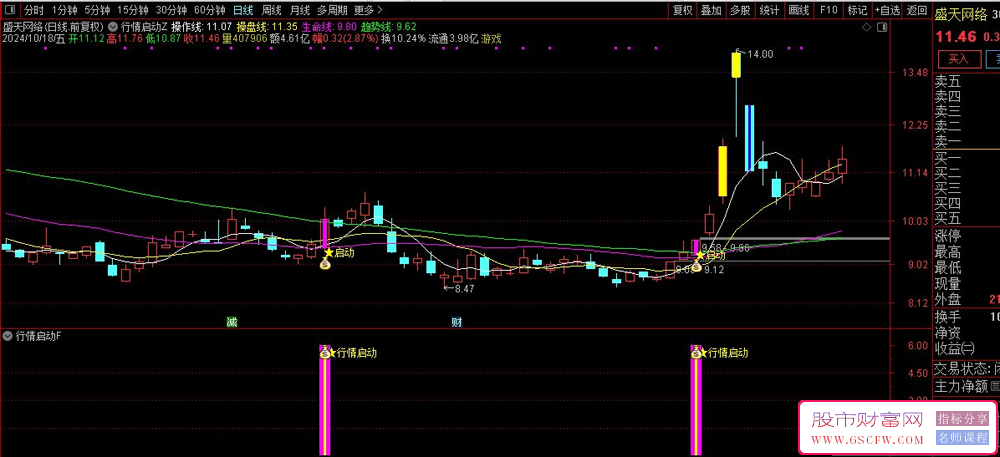Click the 减 marker below the chart
1000x457 pixels.
click(232, 322)
